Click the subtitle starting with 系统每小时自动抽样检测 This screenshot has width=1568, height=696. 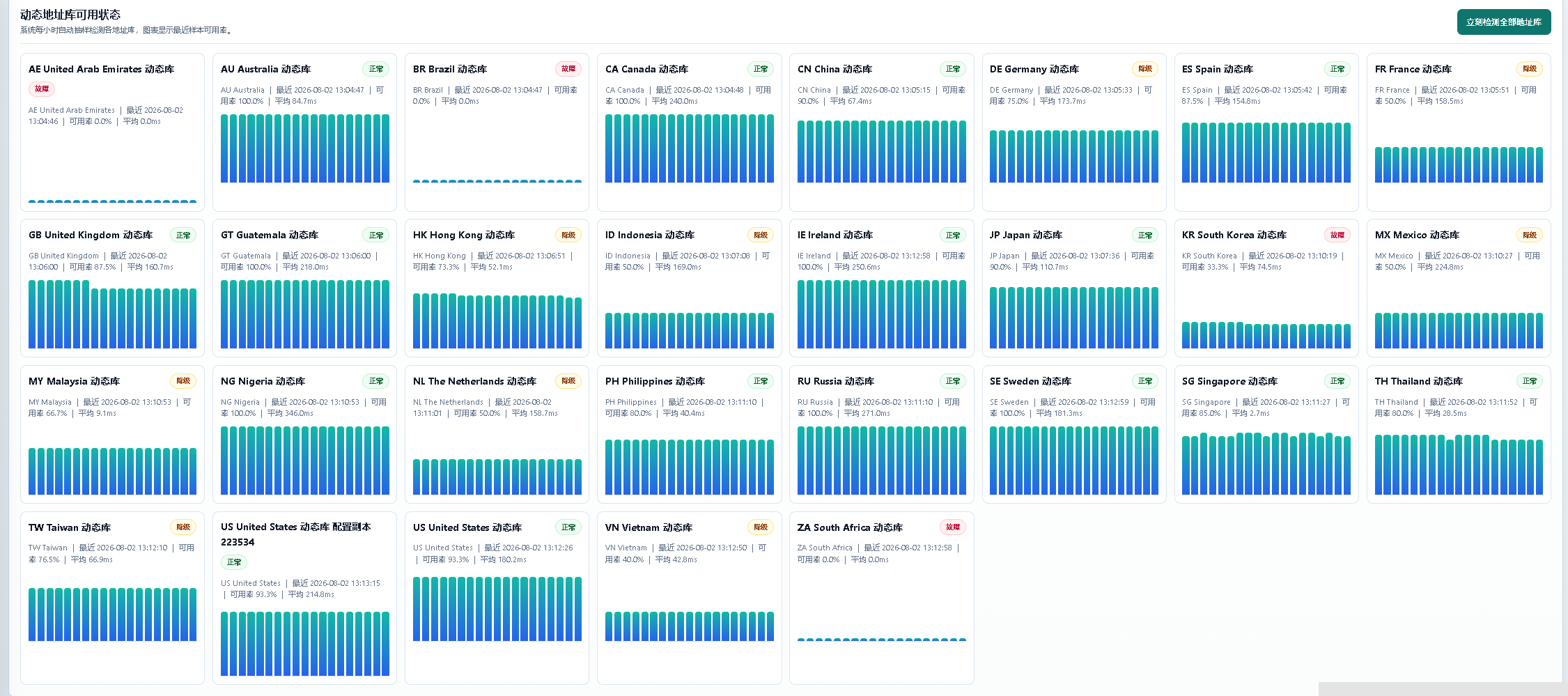click(127, 30)
